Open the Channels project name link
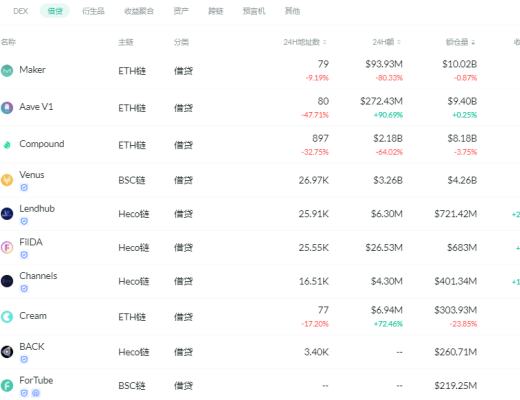 coord(38,276)
